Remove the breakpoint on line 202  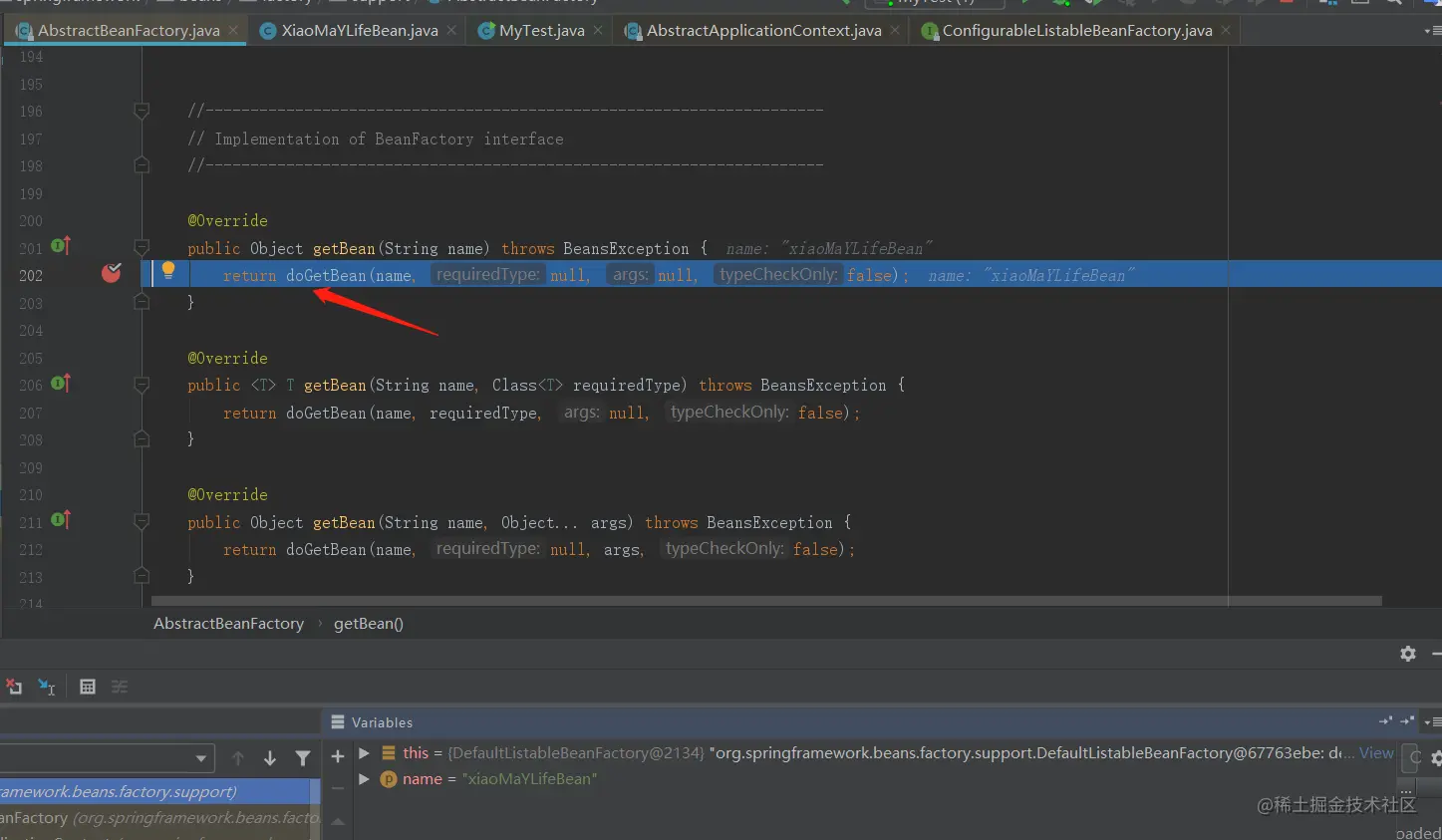[112, 272]
